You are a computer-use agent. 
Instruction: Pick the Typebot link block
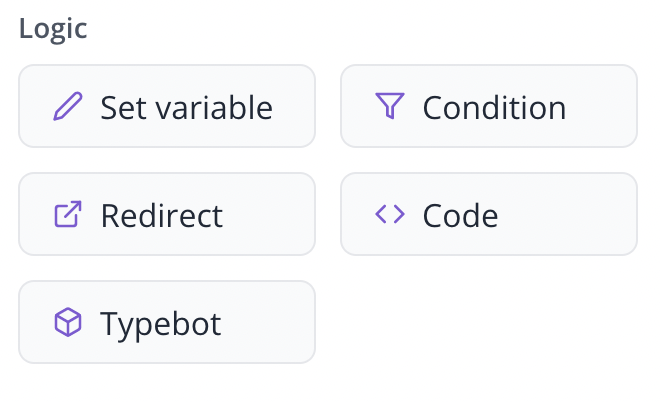167,322
